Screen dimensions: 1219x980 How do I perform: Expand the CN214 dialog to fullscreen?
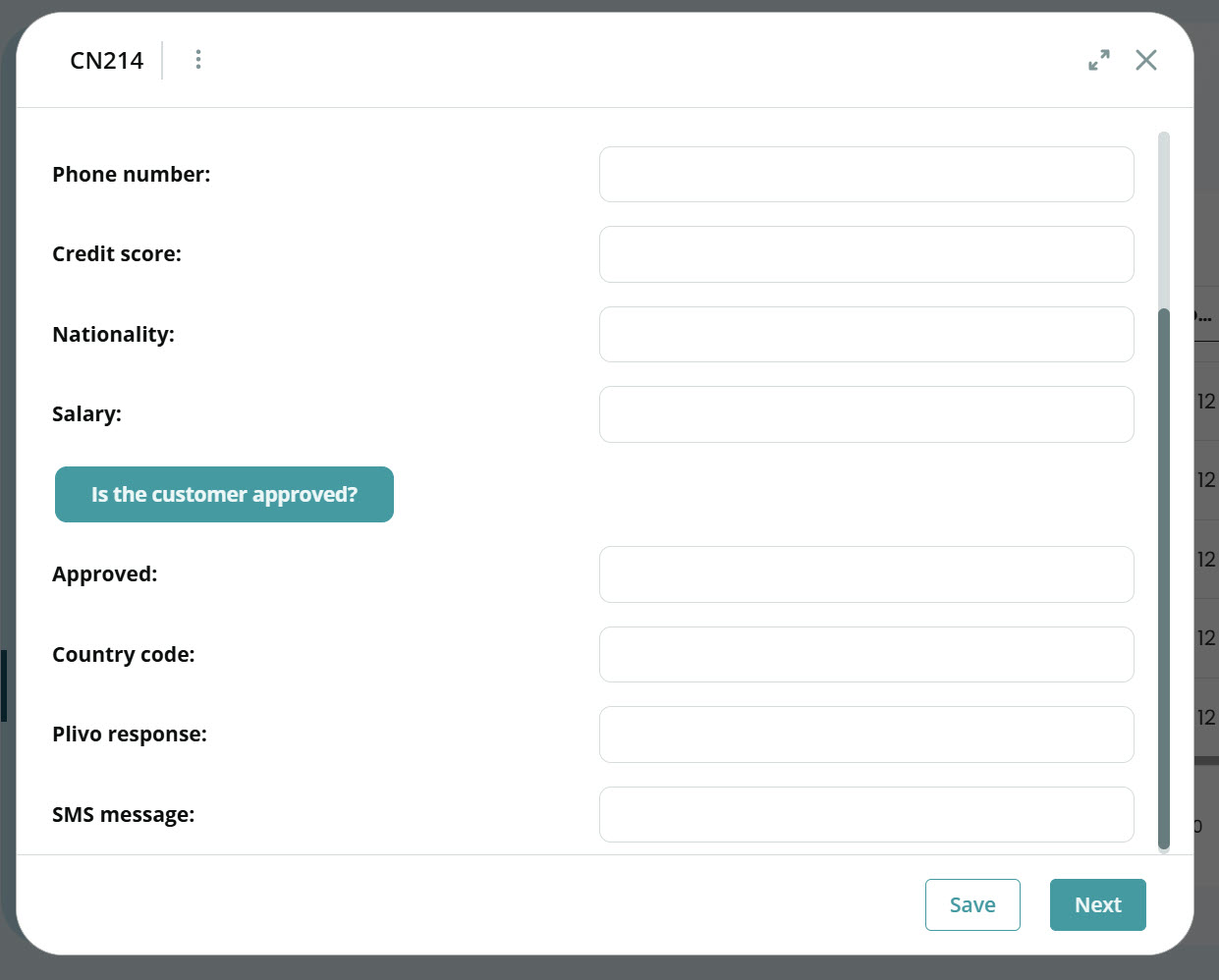(x=1099, y=59)
